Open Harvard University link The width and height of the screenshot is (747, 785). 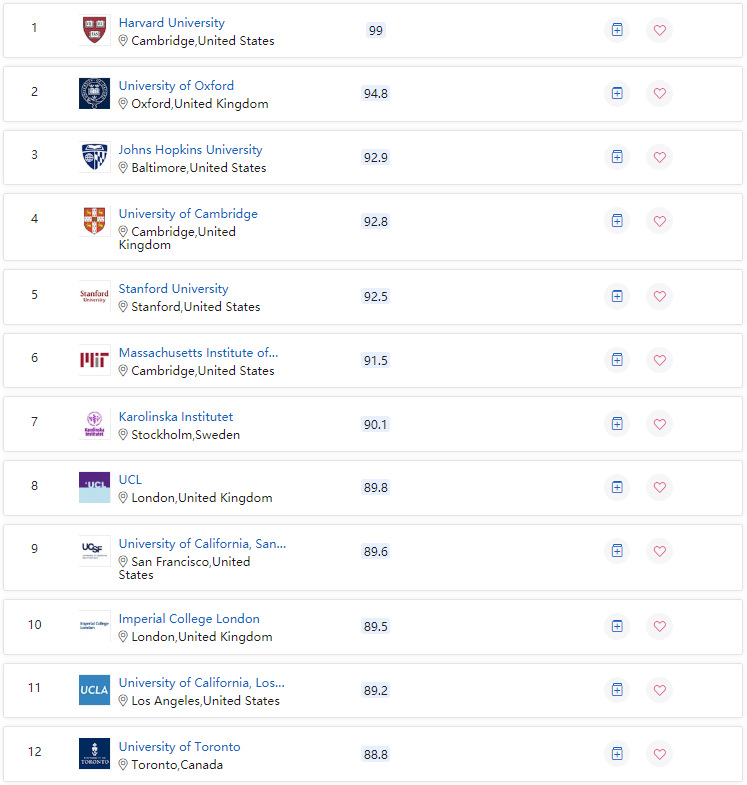(172, 23)
